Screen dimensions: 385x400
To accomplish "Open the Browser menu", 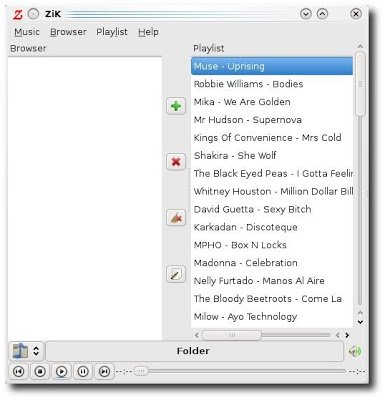I will click(x=68, y=32).
